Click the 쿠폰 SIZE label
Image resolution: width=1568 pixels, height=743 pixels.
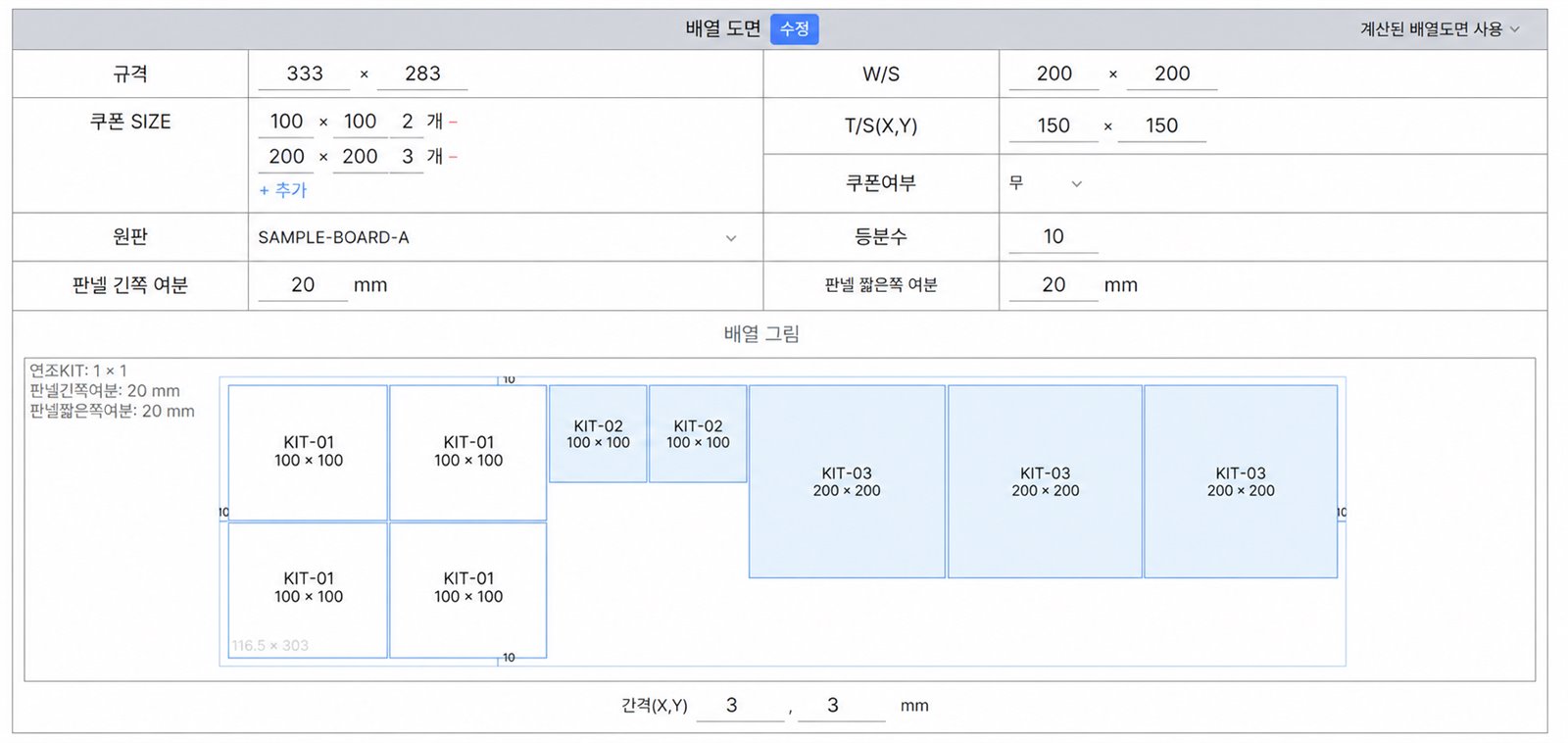click(x=130, y=123)
